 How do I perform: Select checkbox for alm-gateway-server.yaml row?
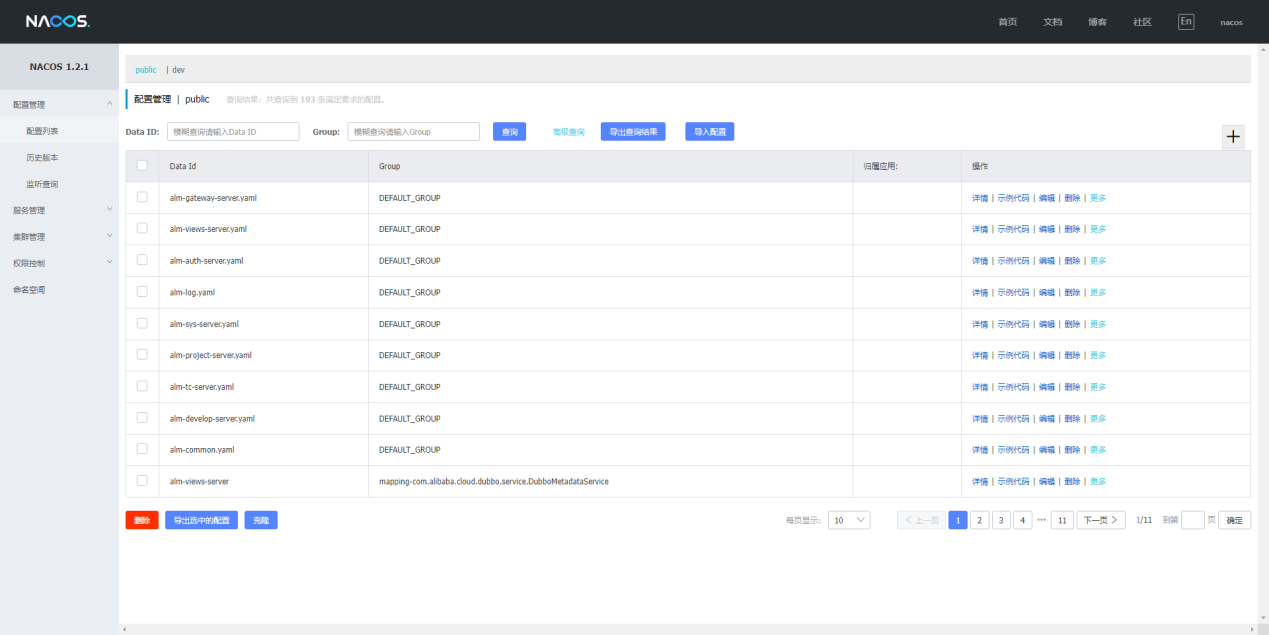[142, 197]
